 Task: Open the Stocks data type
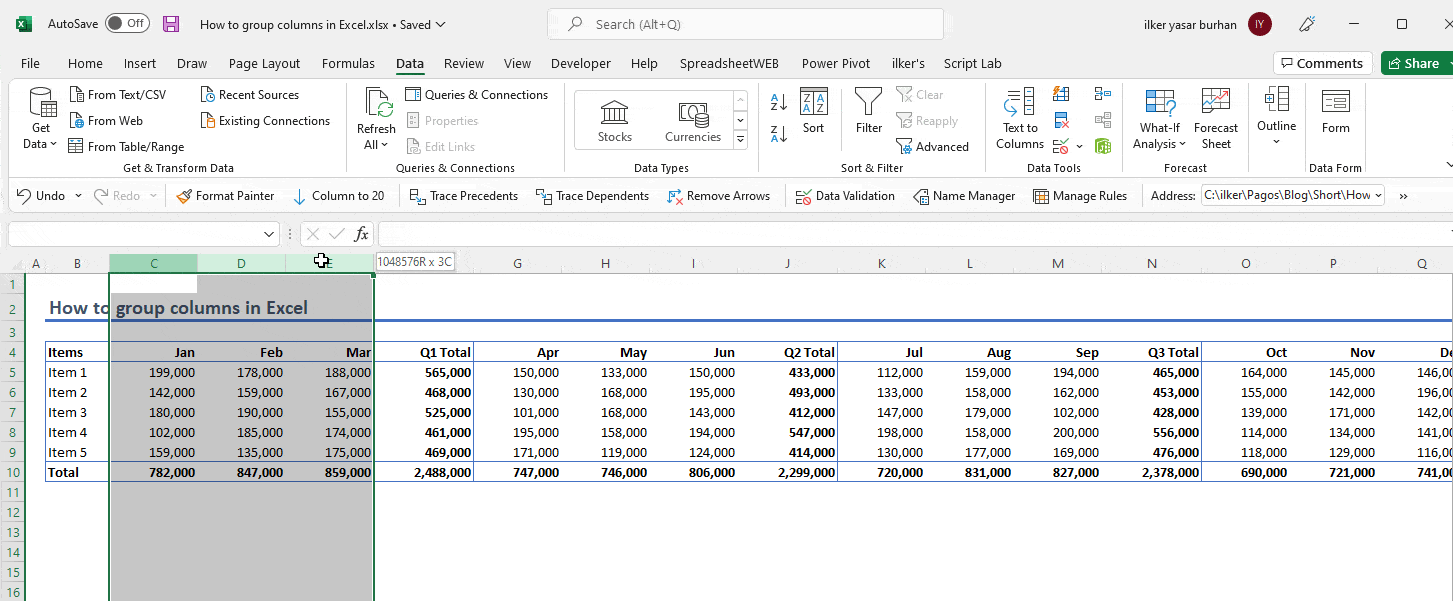(x=613, y=118)
